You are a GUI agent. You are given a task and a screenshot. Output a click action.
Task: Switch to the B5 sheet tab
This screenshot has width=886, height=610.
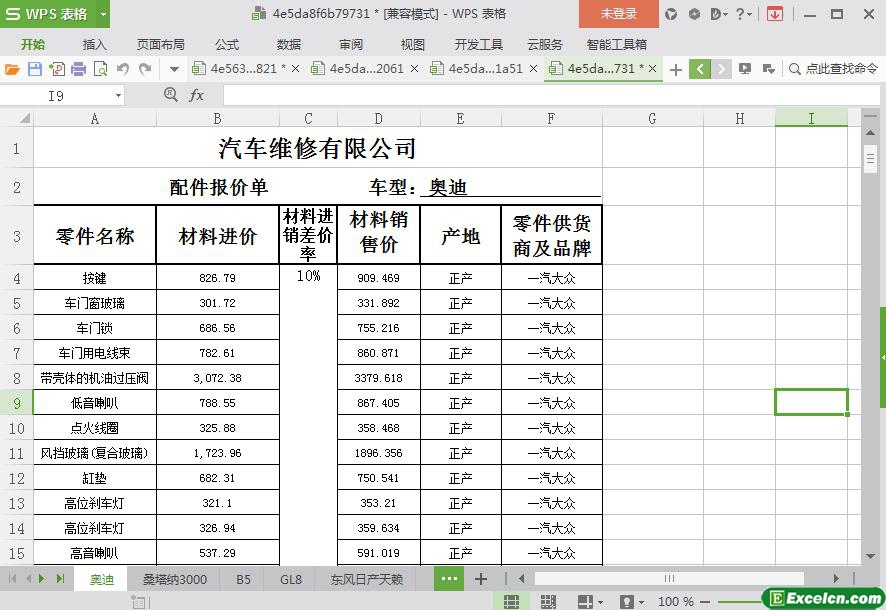pos(244,580)
